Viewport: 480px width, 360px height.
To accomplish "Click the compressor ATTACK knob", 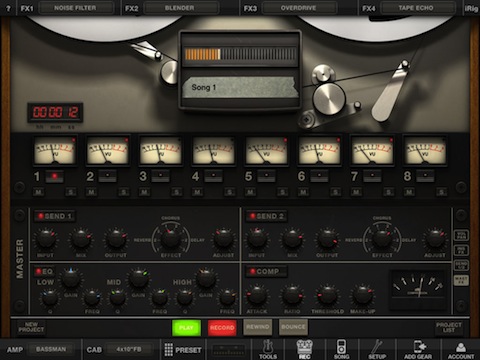I will [257, 295].
